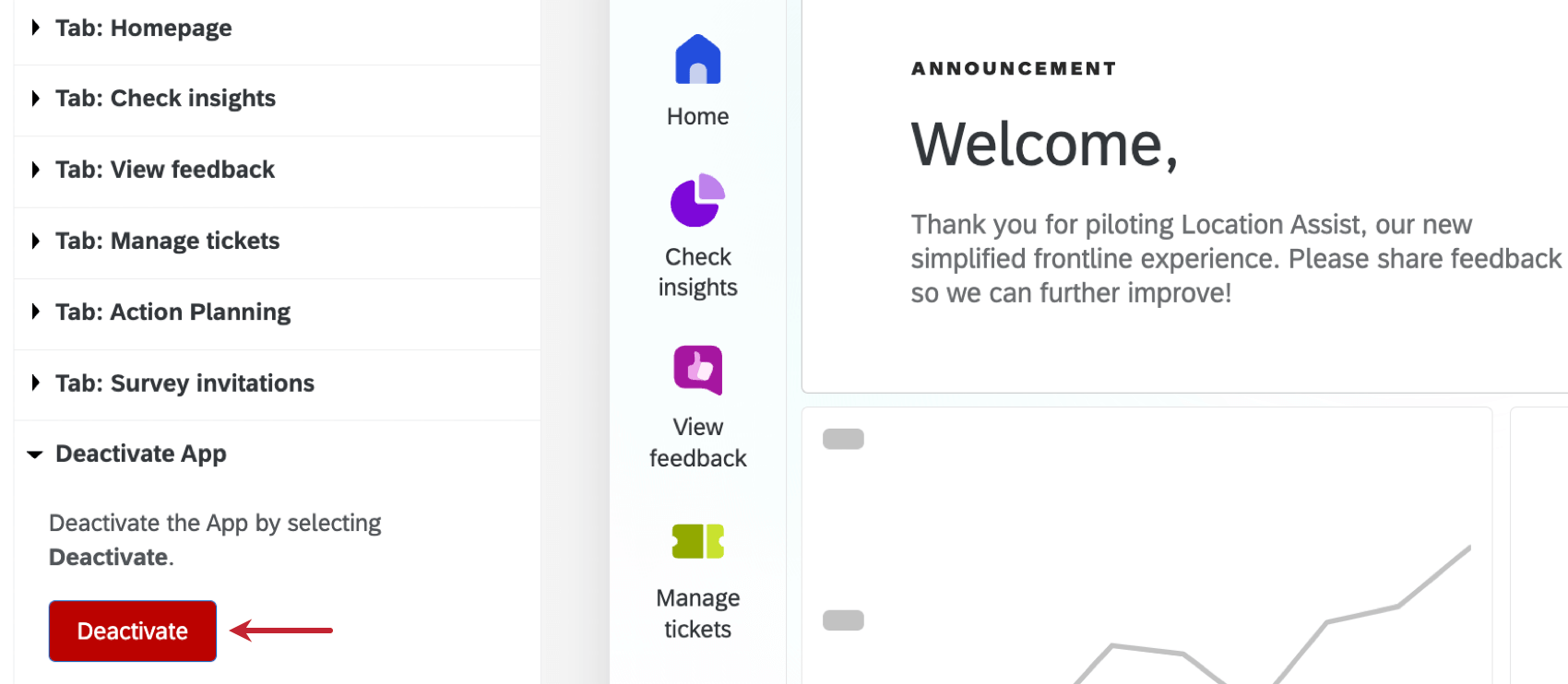Click the Welcome announcement card
The image size is (1568, 684).
1185,195
